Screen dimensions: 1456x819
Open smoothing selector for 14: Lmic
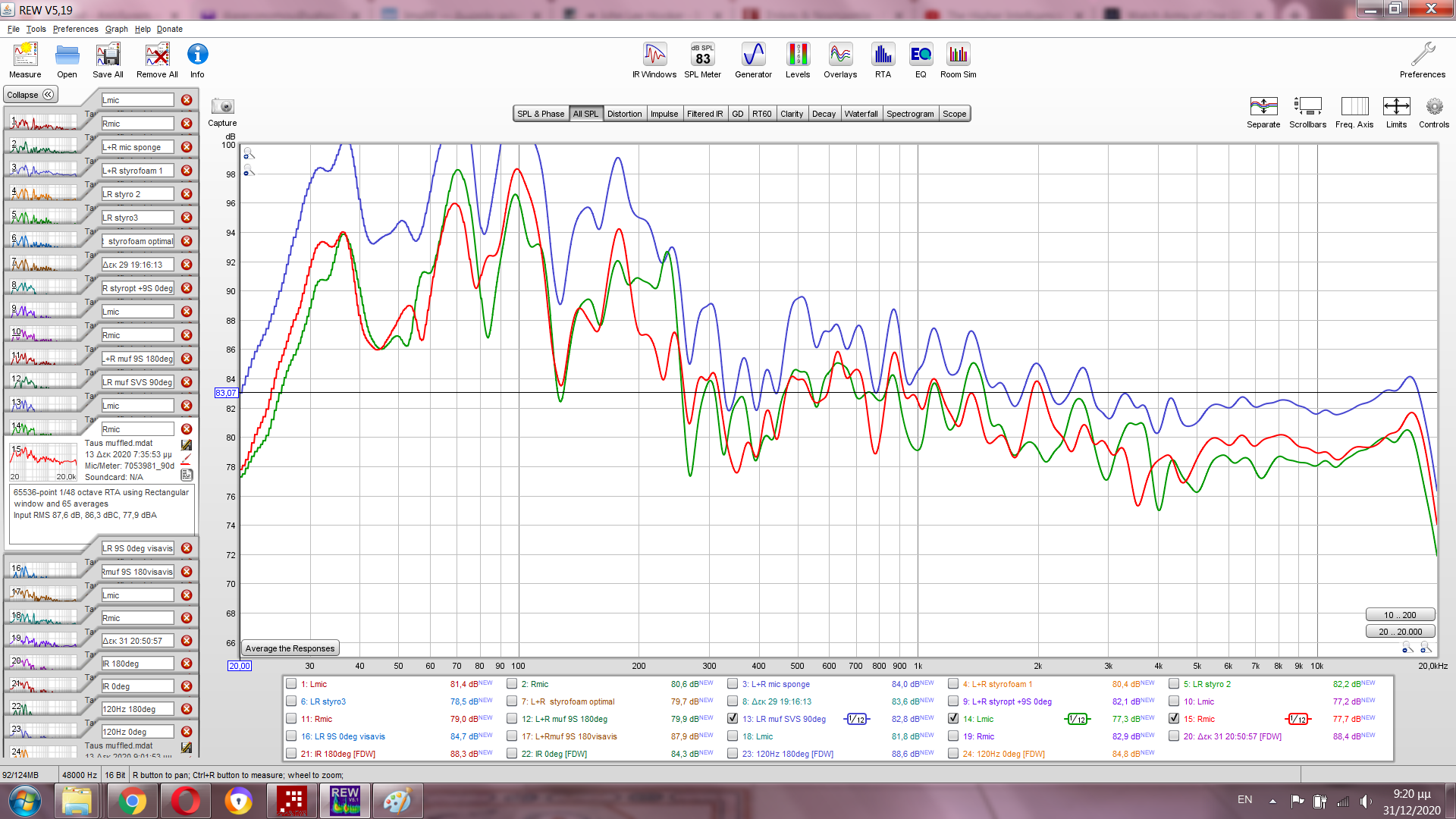click(1077, 719)
